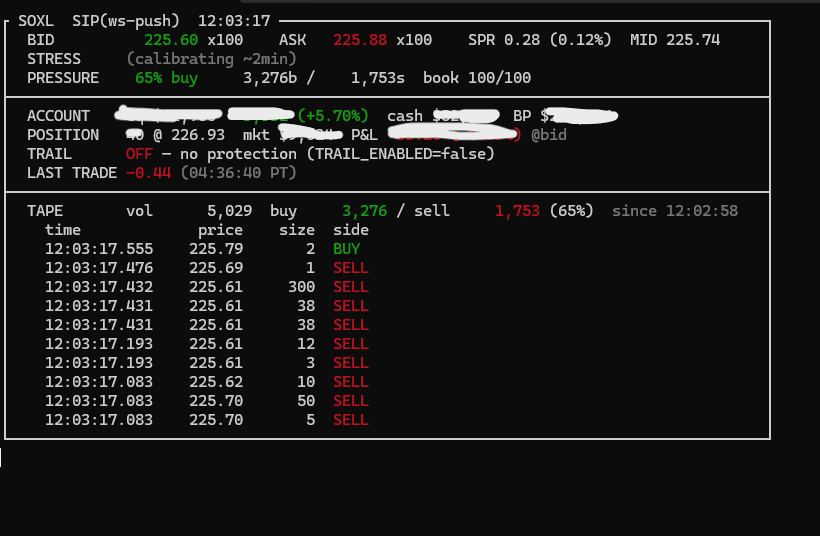Select the since 12:02:58 text
The width and height of the screenshot is (820, 536).
coord(675,211)
